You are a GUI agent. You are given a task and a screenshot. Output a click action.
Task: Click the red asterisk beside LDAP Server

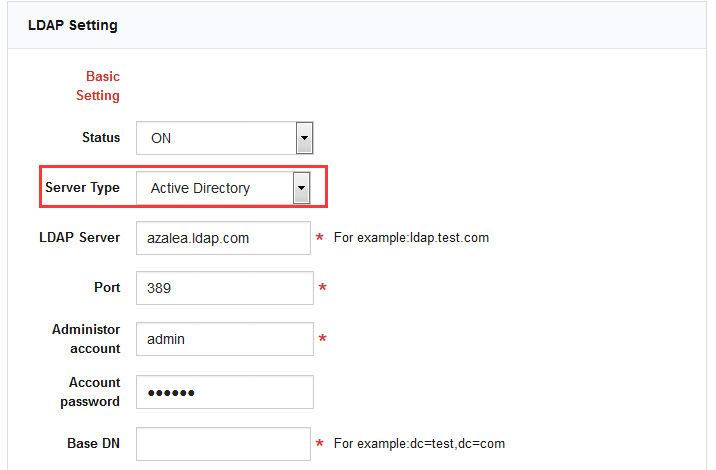click(x=320, y=239)
